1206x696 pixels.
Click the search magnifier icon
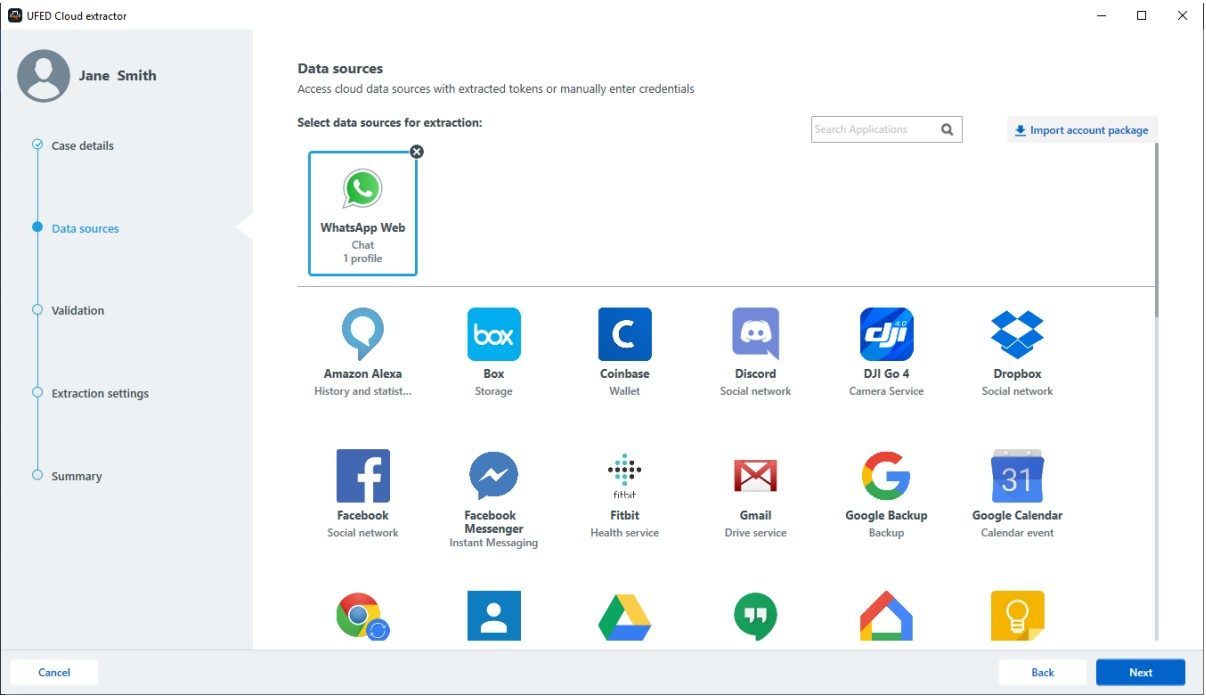pos(947,129)
